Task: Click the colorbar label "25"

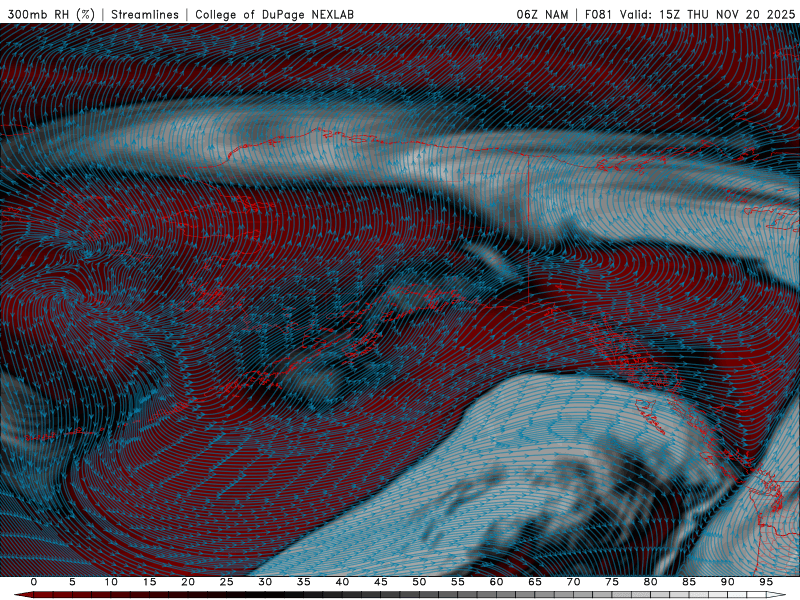Action: click(x=227, y=582)
